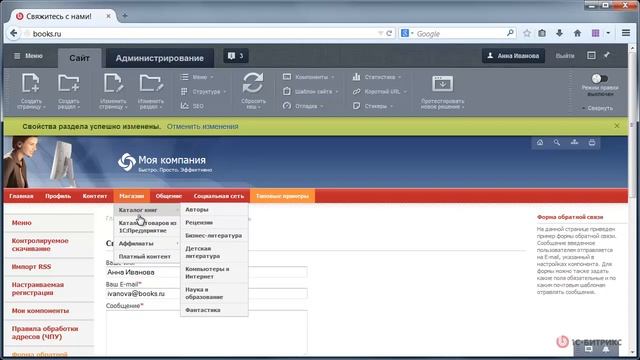Click Отменить изменения link
The width and height of the screenshot is (640, 360).
(202, 127)
